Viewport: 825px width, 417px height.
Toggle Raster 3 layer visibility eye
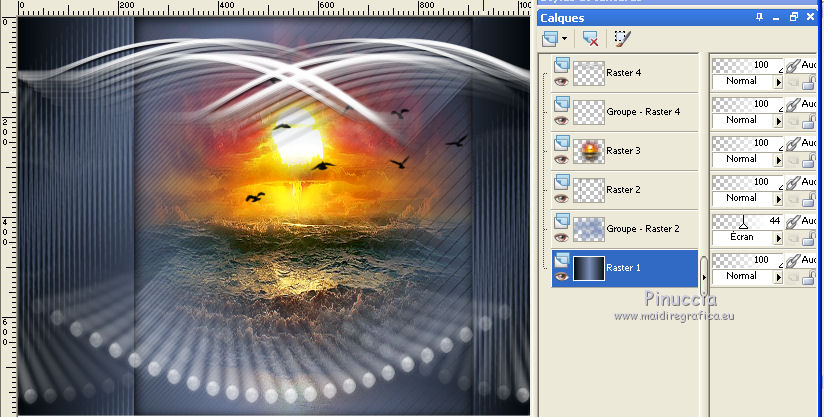pos(561,159)
